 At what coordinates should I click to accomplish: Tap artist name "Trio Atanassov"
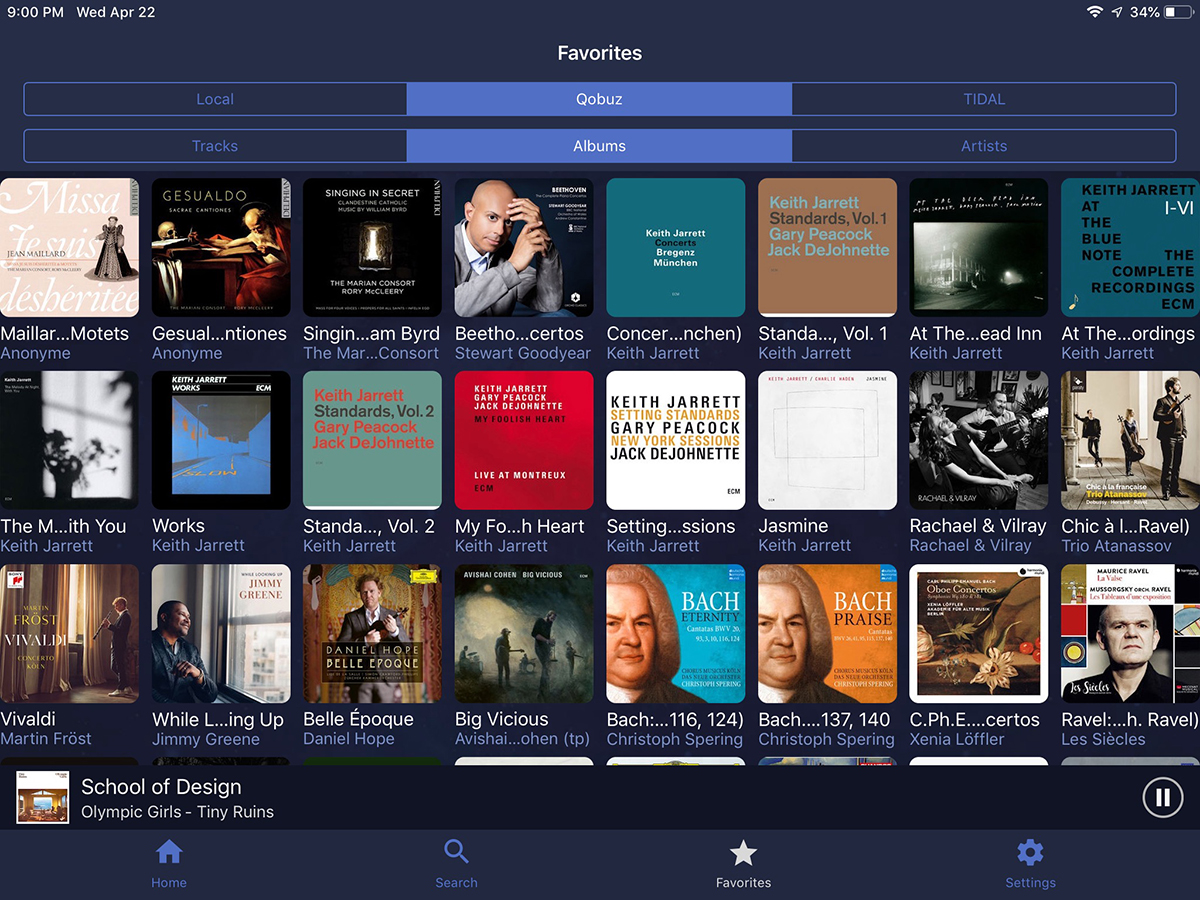(x=1116, y=546)
